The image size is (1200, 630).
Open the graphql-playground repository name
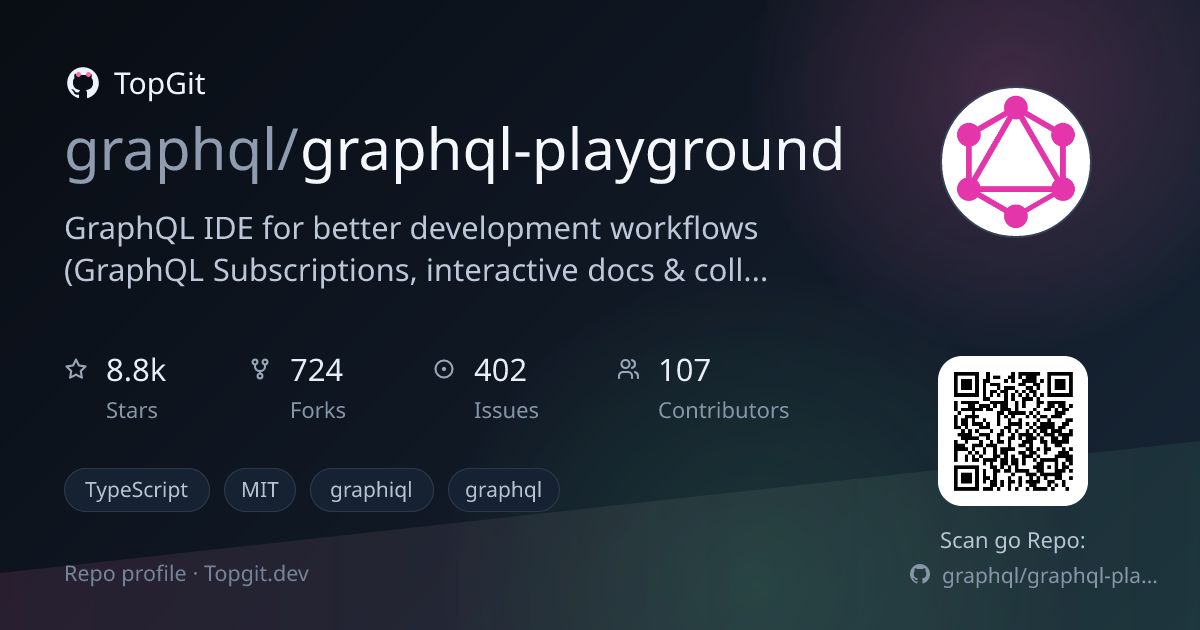tap(573, 153)
